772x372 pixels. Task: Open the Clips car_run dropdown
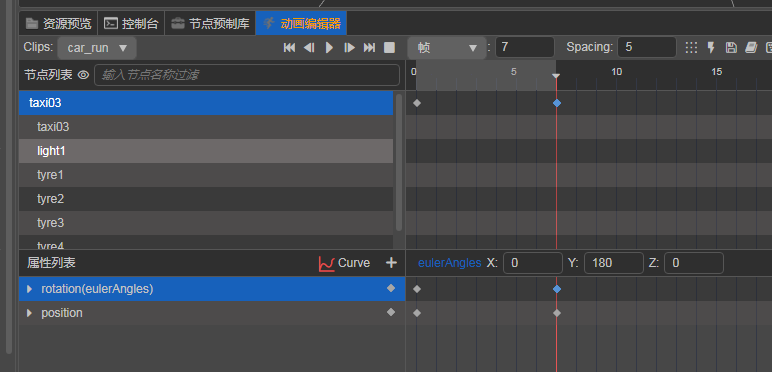[x=97, y=48]
